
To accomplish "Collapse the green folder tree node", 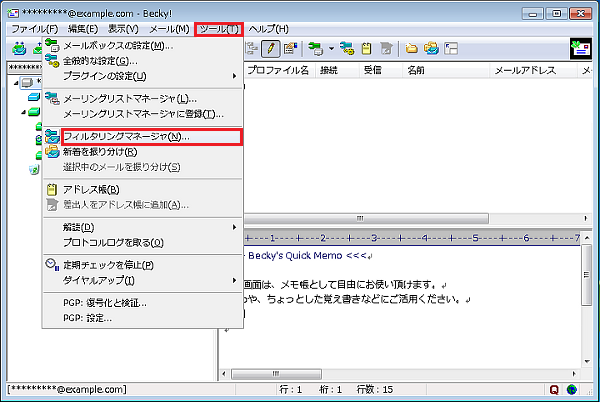I will point(24,112).
